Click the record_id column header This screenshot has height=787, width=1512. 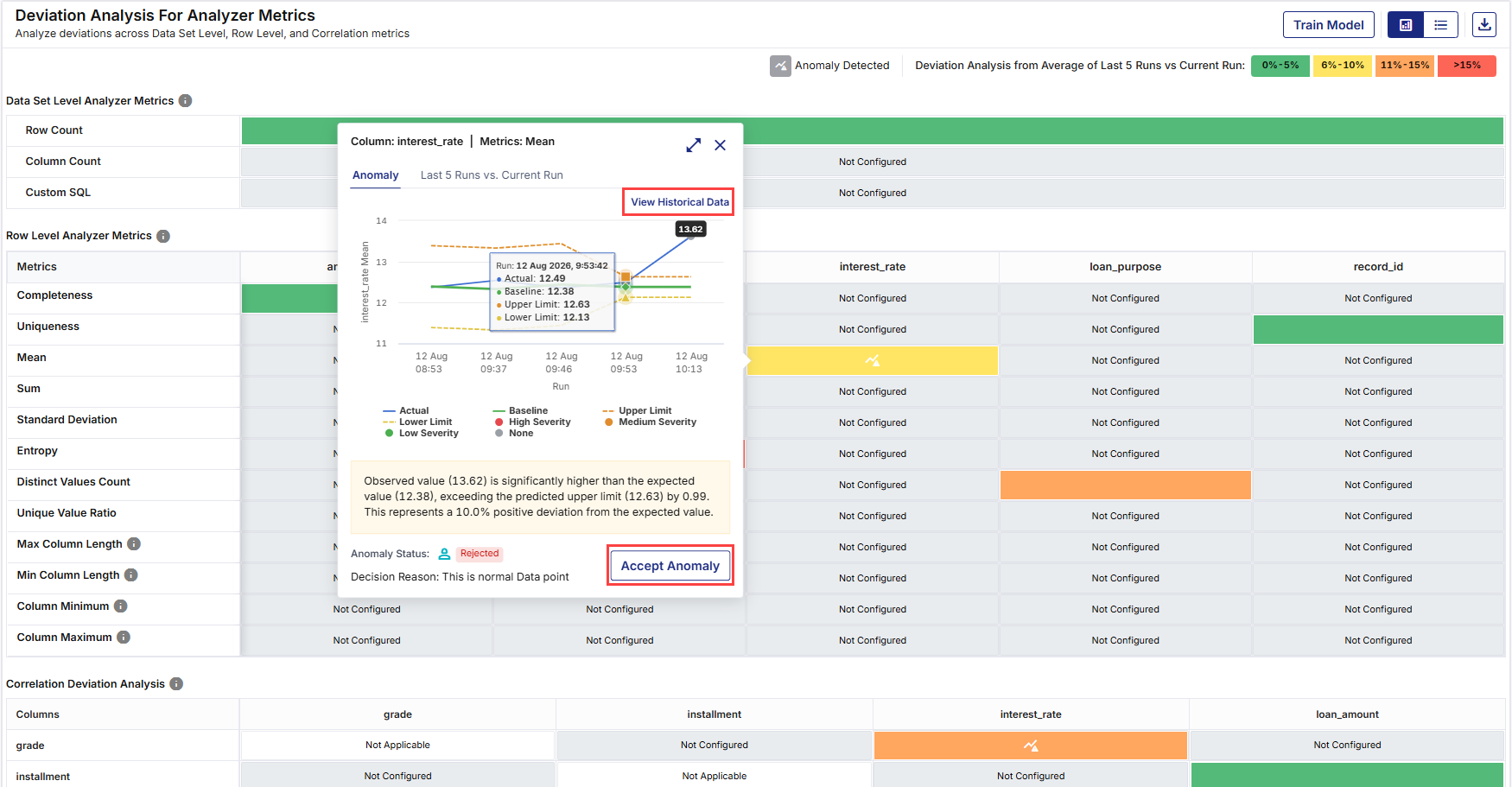(x=1378, y=267)
